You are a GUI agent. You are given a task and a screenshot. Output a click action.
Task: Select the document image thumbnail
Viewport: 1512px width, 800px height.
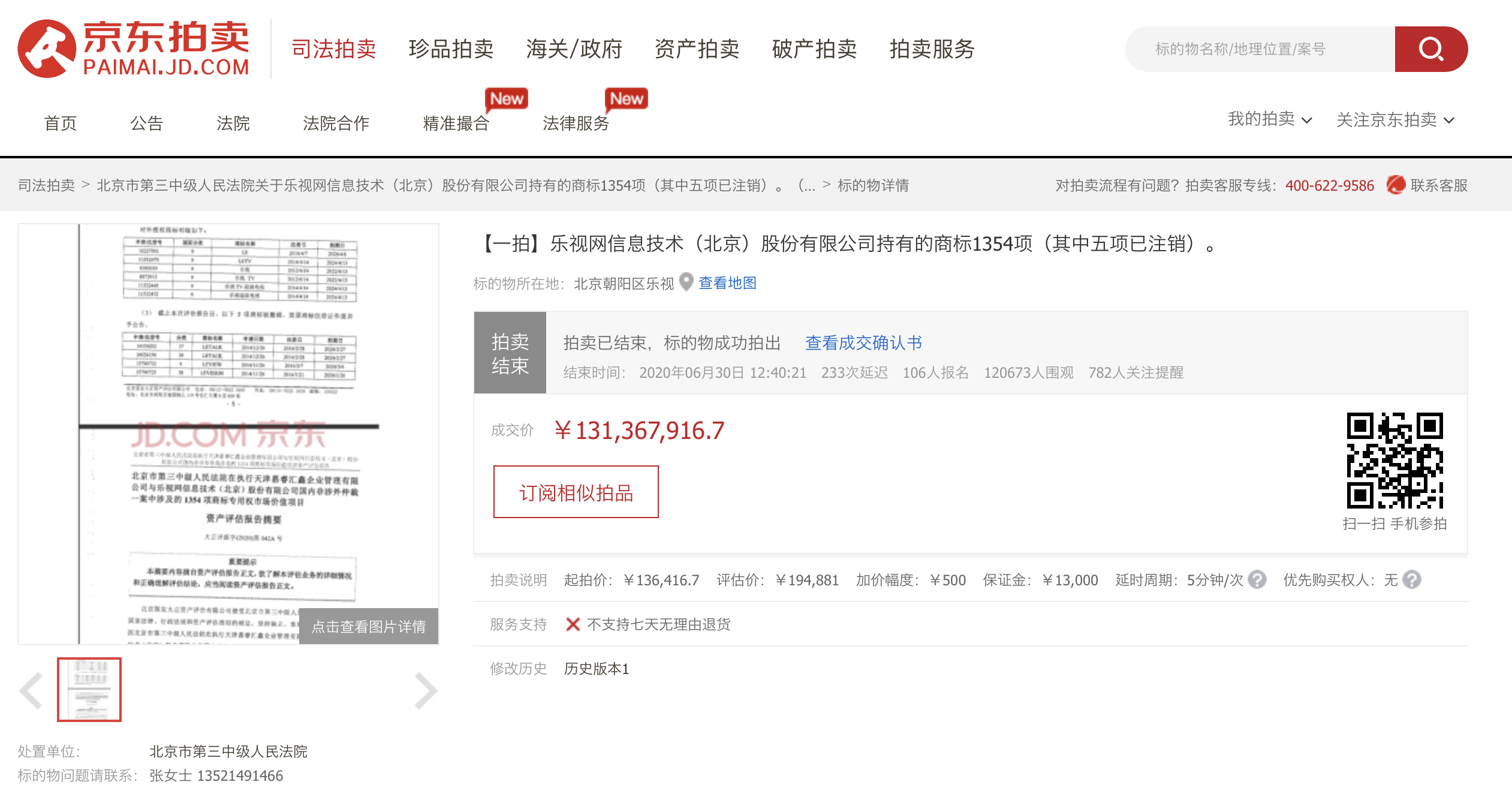point(89,690)
